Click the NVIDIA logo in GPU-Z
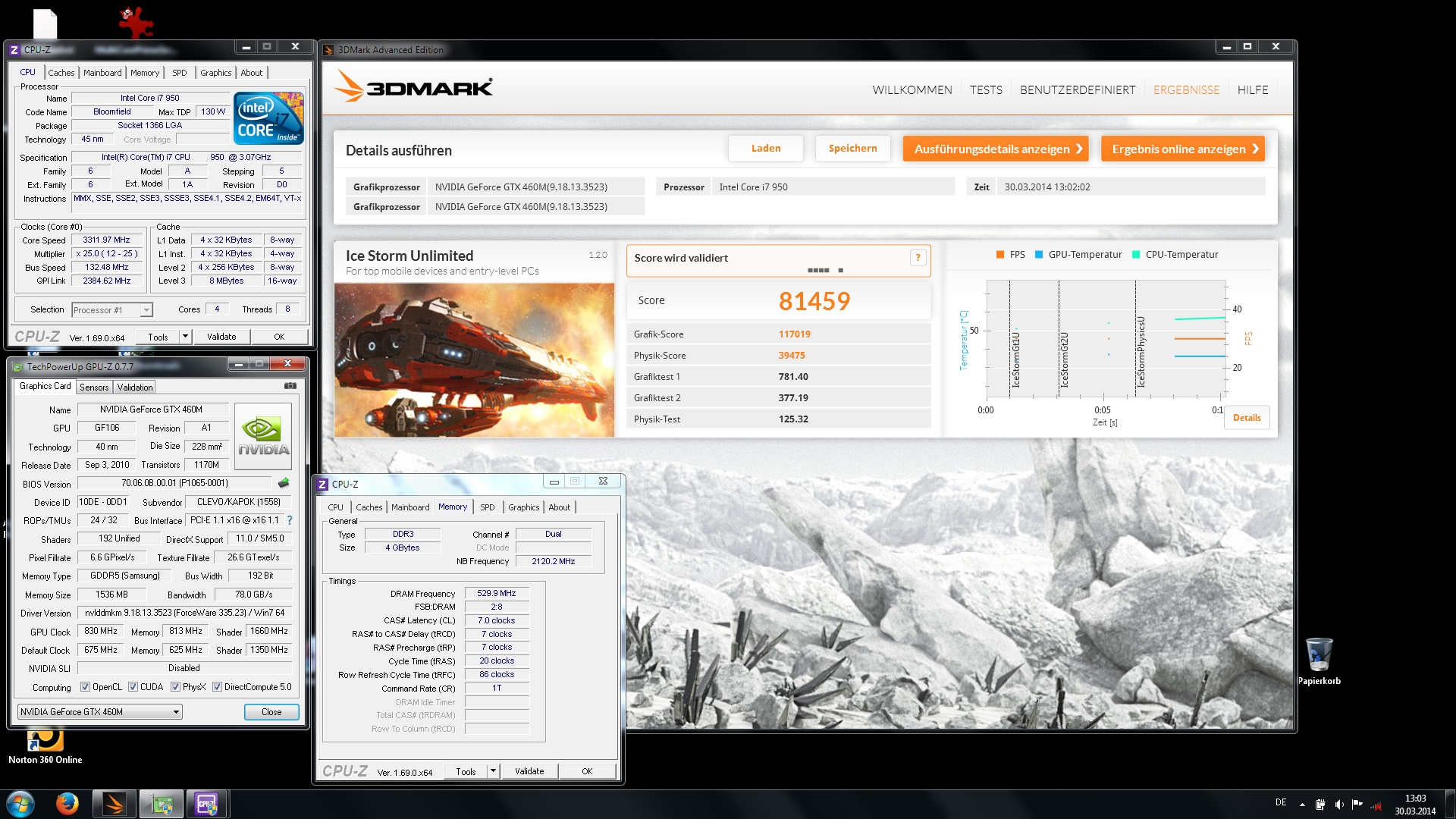This screenshot has height=819, width=1456. [263, 436]
